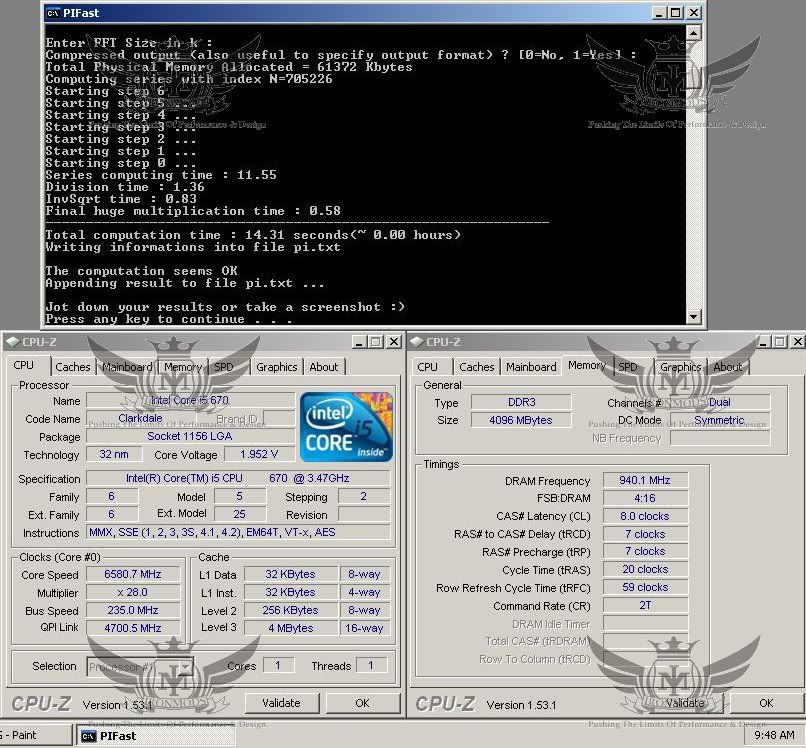Click the 'Final huge multiplication time : 0.58' line
Image resolution: width=806 pixels, height=748 pixels.
(x=193, y=211)
